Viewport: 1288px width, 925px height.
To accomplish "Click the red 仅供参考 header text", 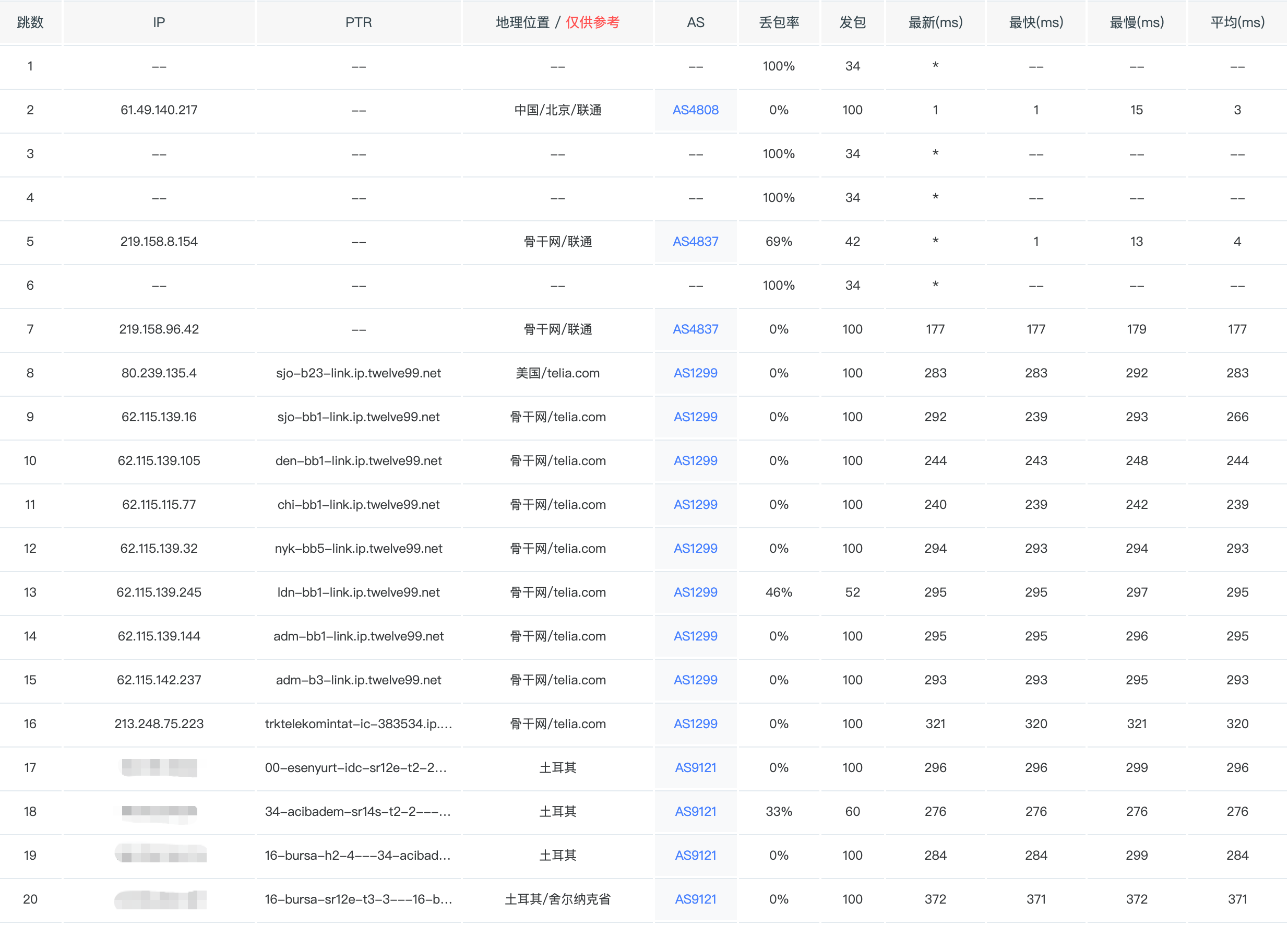I will click(x=592, y=22).
